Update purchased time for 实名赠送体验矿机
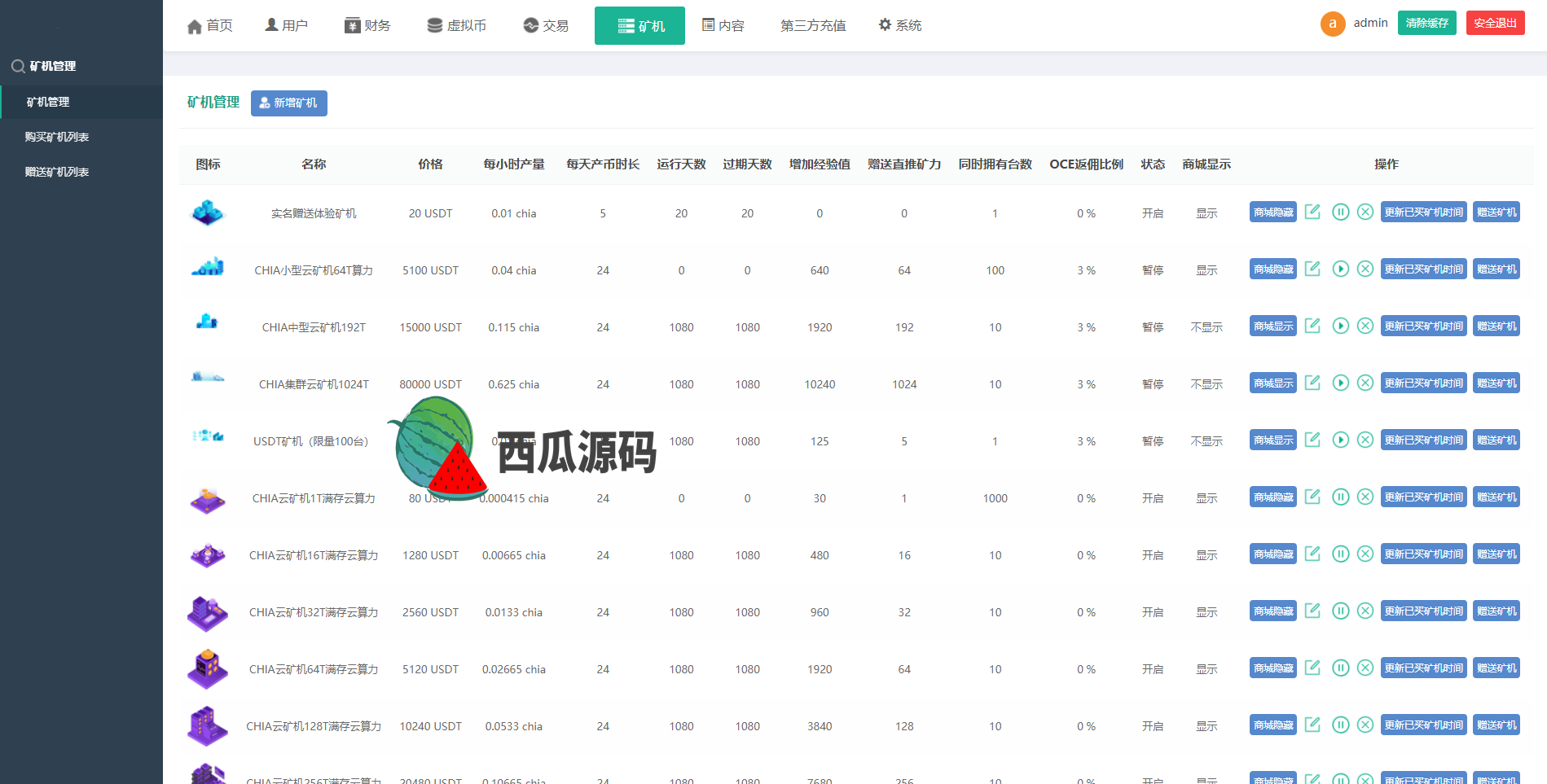The height and width of the screenshot is (784, 1547). [1424, 212]
